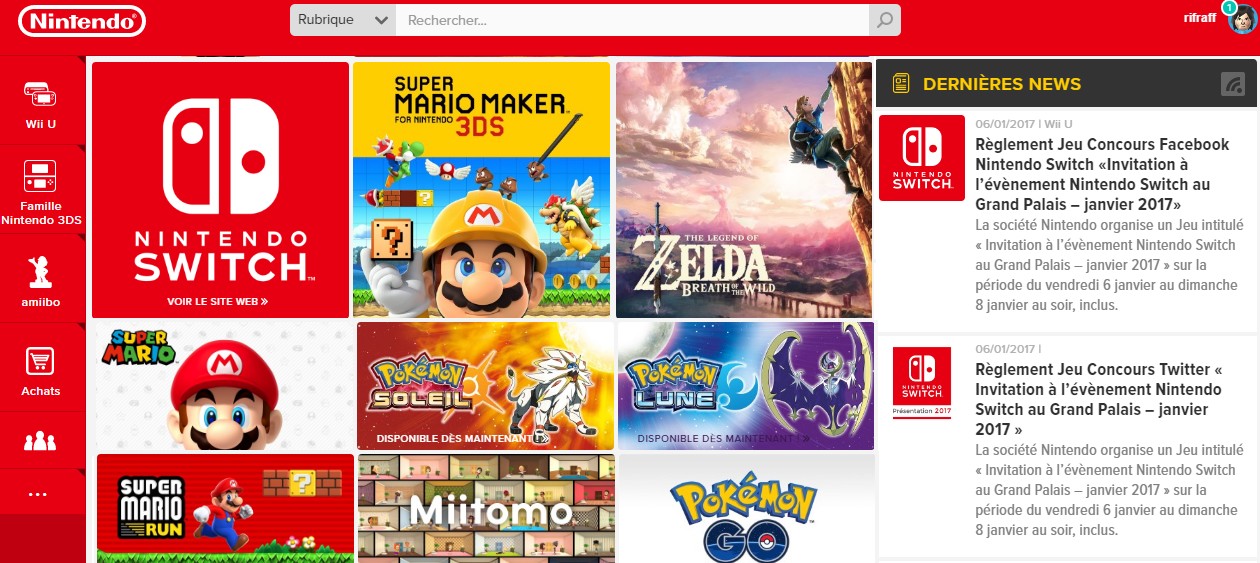Open the Twitter contest news thumbnail
Image resolution: width=1260 pixels, height=563 pixels.
click(x=921, y=383)
